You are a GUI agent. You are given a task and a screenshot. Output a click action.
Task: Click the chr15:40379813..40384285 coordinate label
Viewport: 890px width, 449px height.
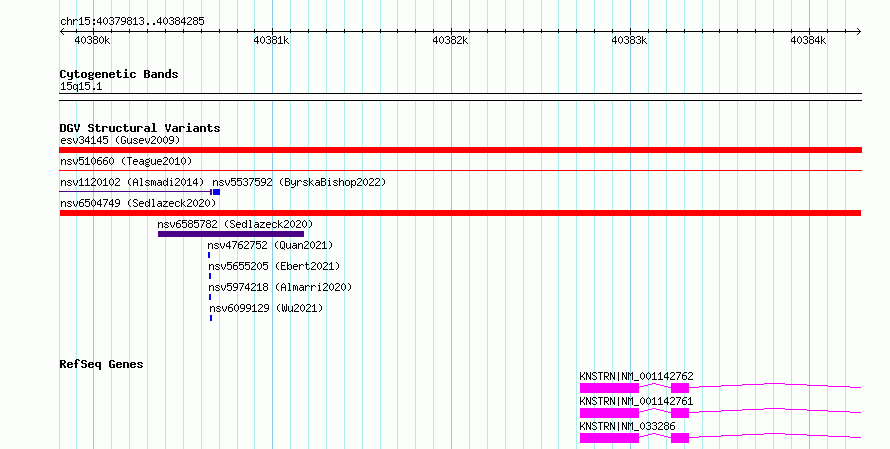pos(132,22)
